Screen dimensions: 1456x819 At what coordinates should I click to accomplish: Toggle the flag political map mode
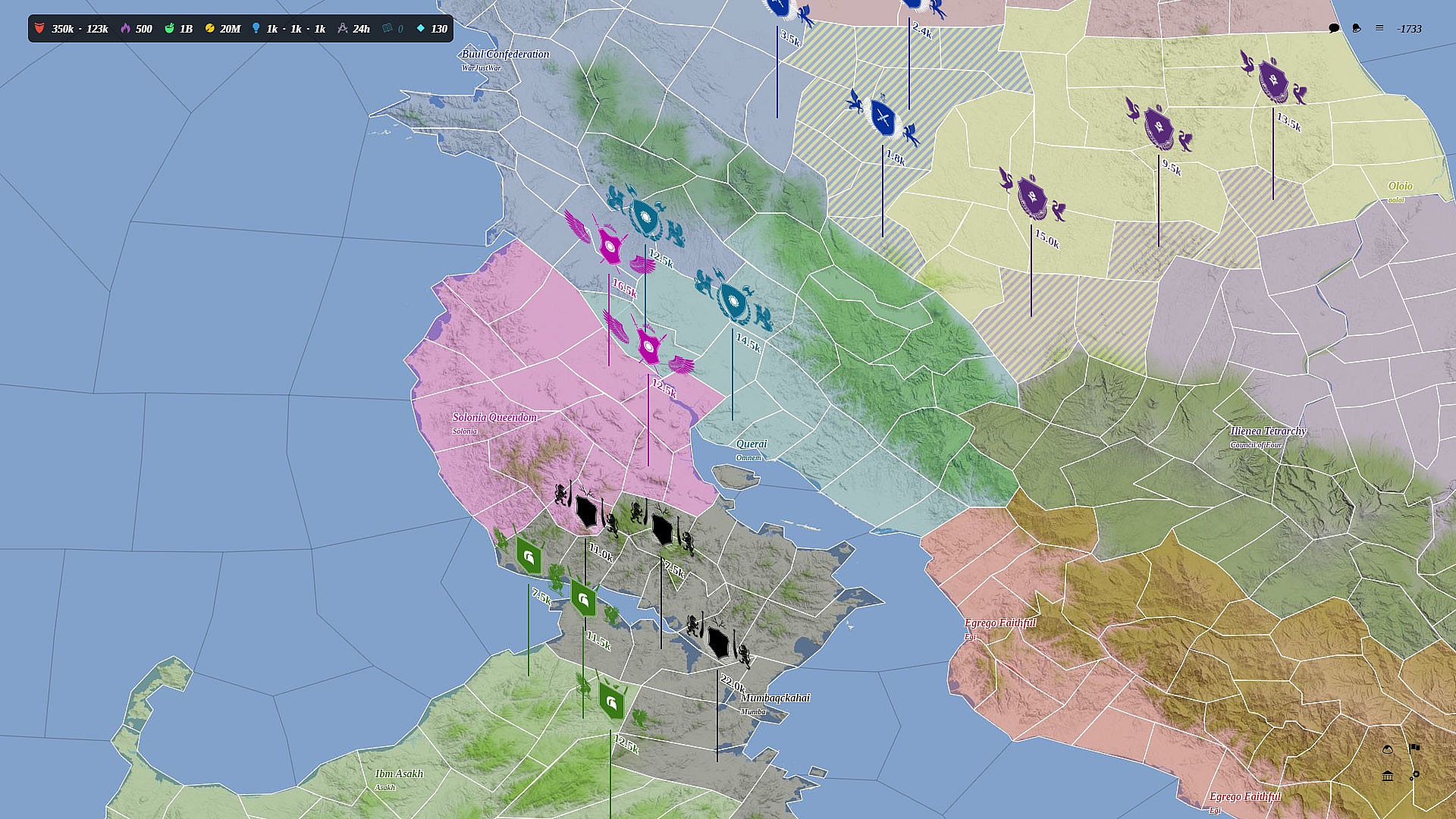click(x=1414, y=748)
